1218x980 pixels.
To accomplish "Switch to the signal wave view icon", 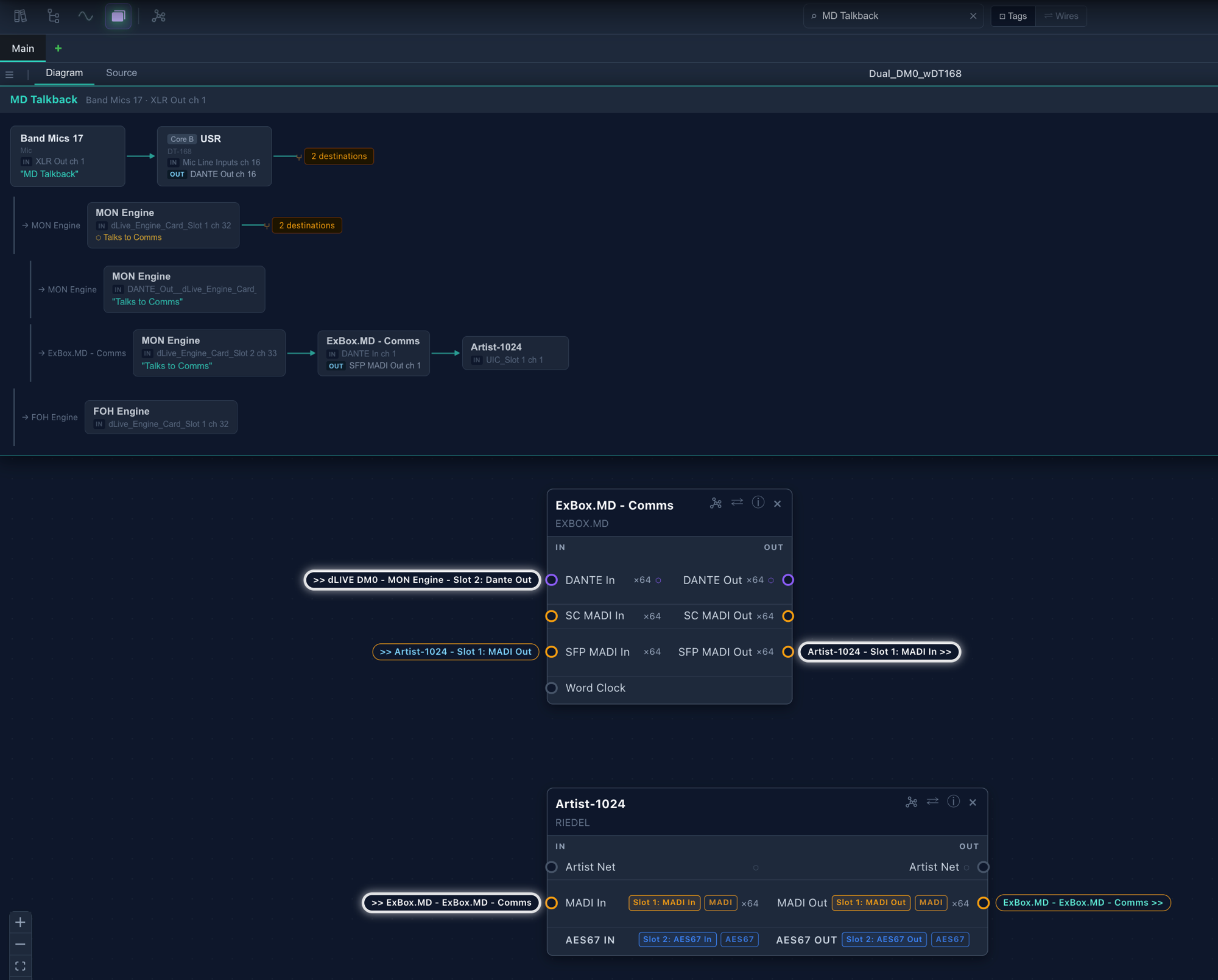I will pos(86,16).
